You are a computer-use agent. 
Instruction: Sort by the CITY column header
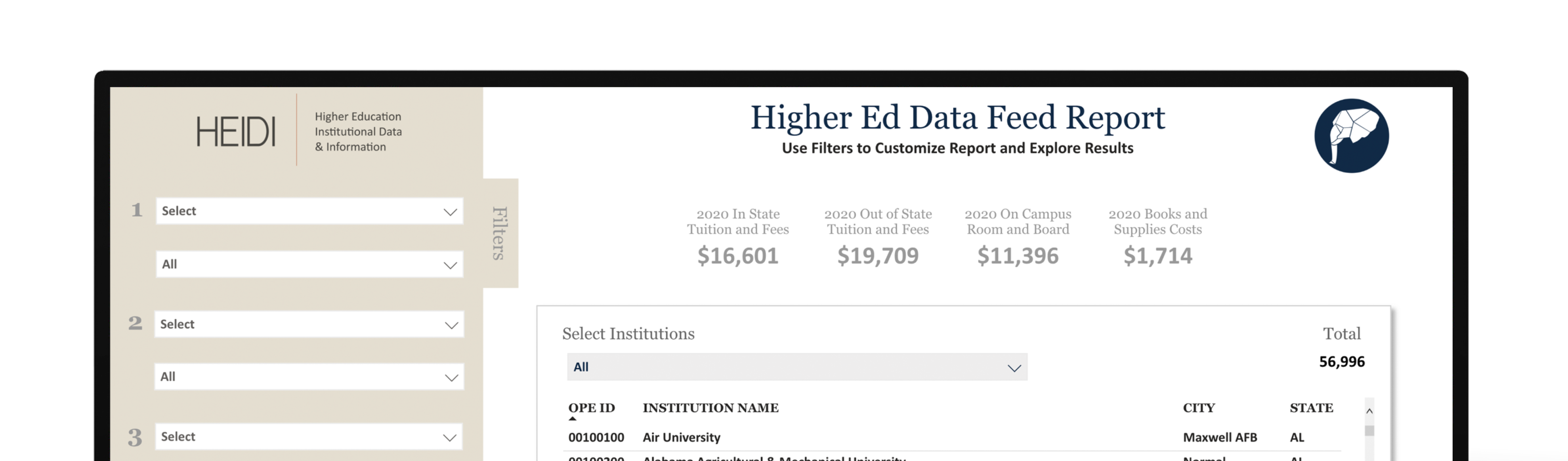(1199, 408)
